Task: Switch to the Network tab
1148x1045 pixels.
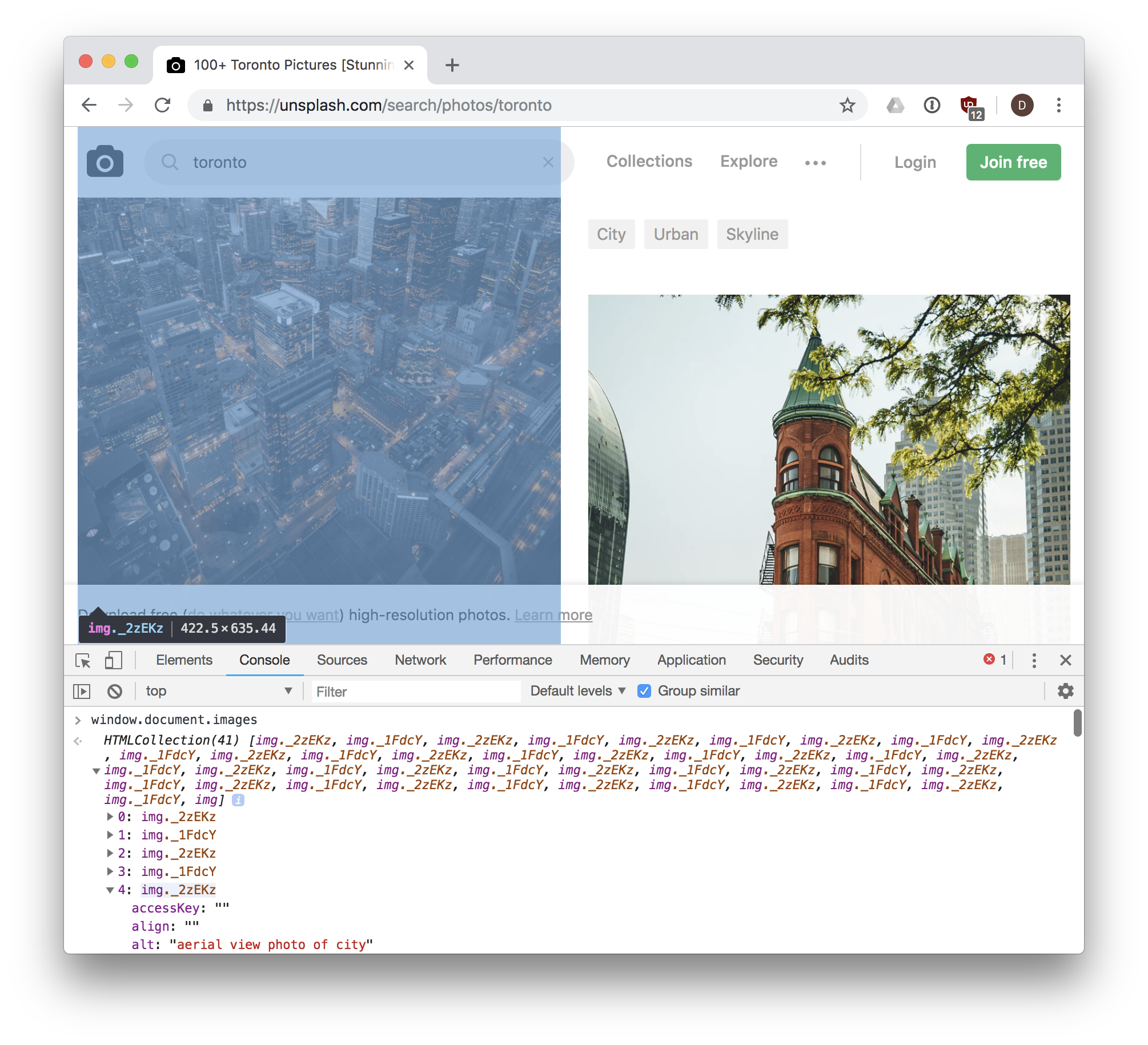Action: (x=420, y=660)
